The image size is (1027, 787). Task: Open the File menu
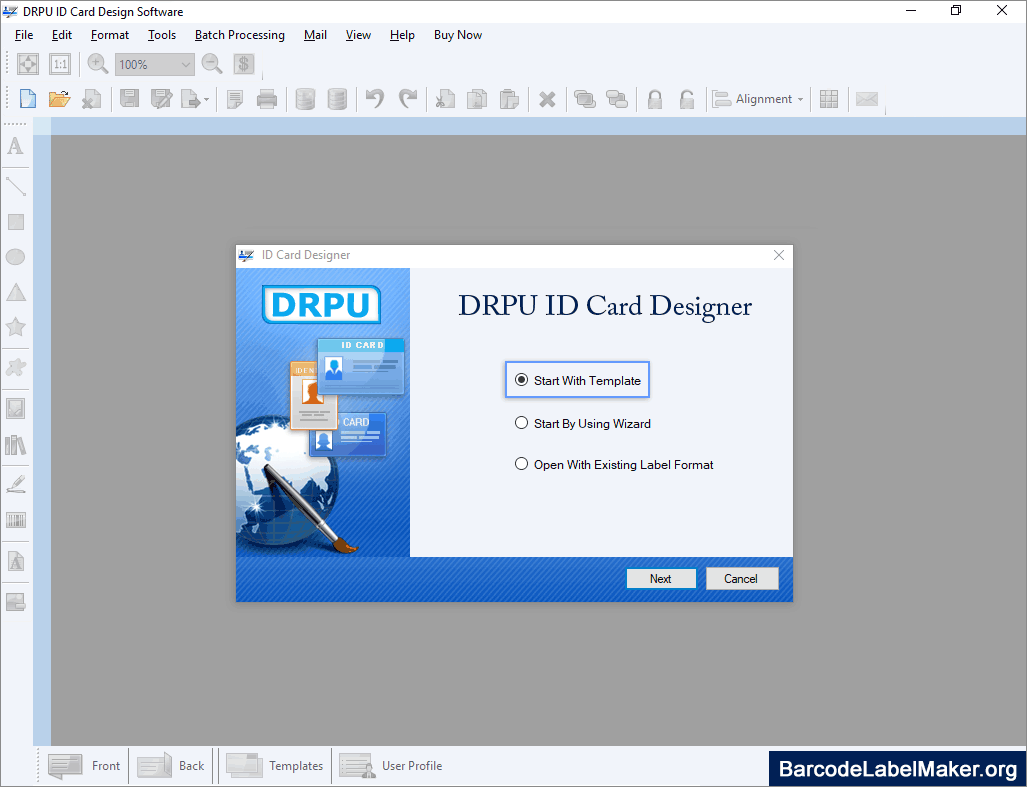click(24, 35)
